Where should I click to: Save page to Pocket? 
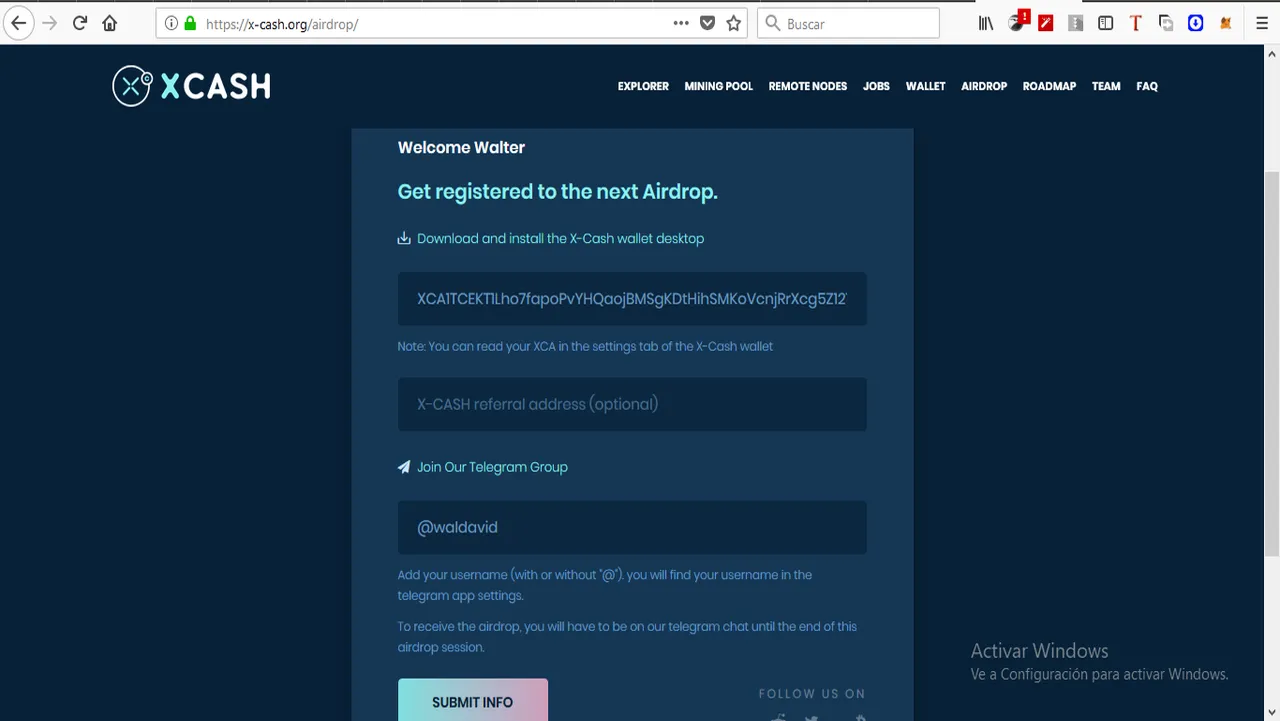click(707, 23)
